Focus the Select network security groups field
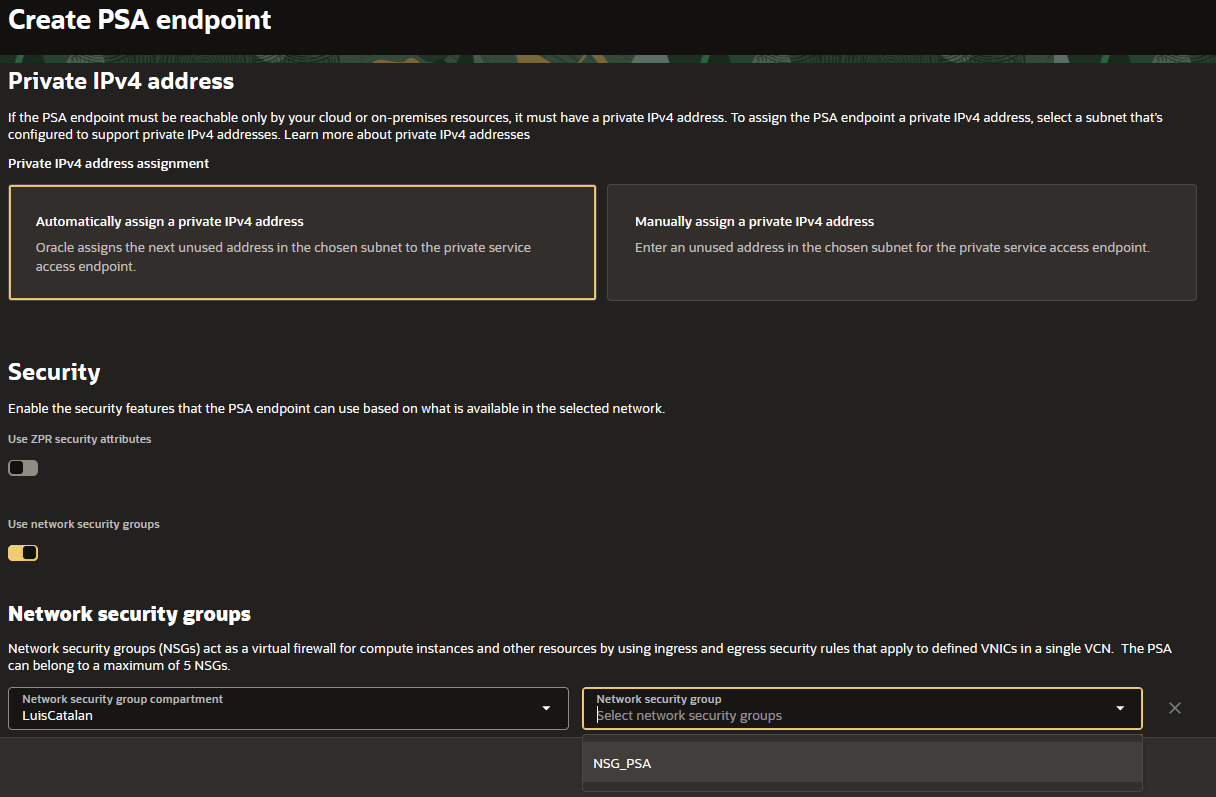The width and height of the screenshot is (1216, 797). (850, 713)
